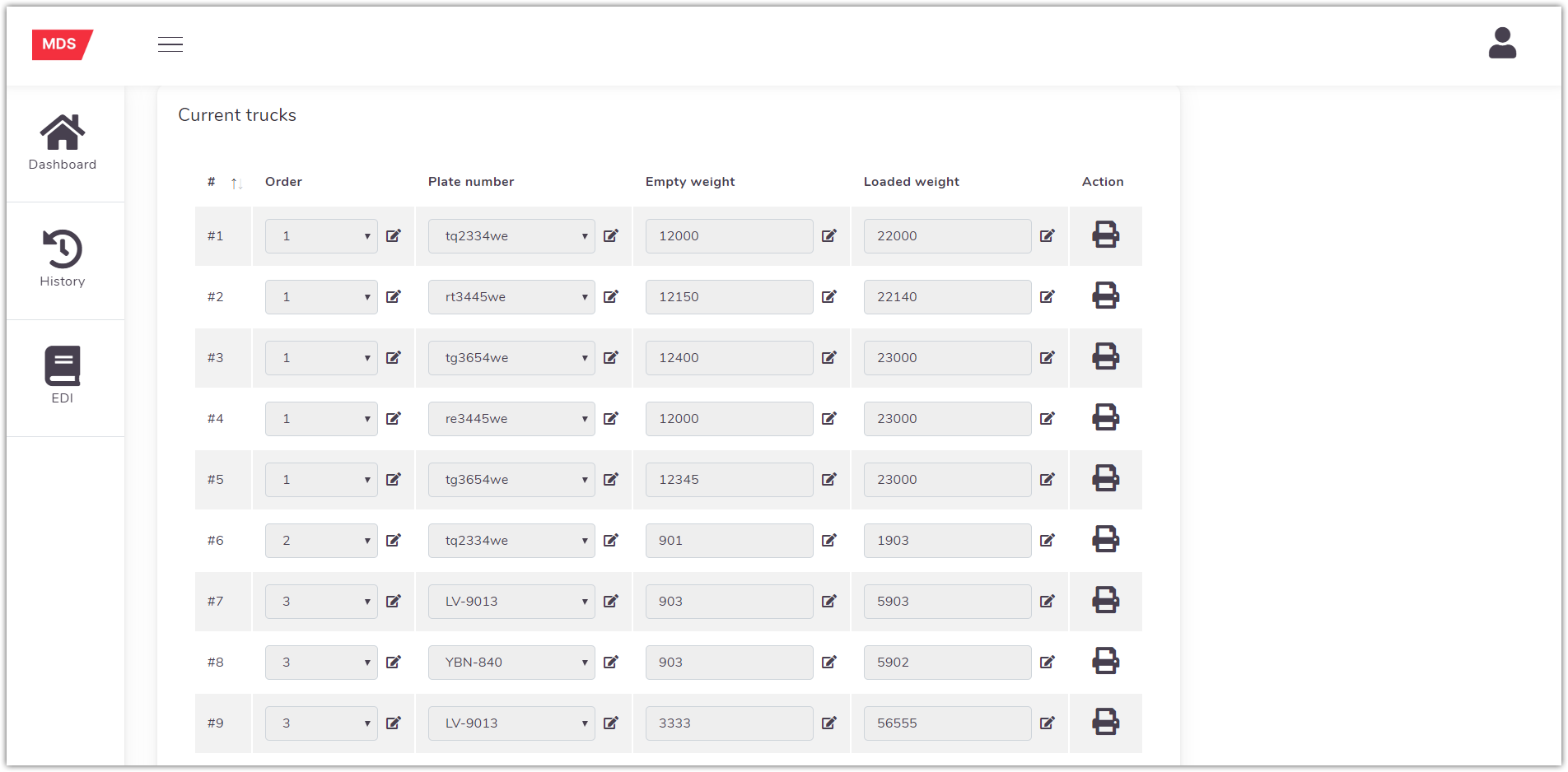Viewport: 1568px width, 772px height.
Task: Expand the plate dropdown showing YBN-840
Action: click(511, 662)
